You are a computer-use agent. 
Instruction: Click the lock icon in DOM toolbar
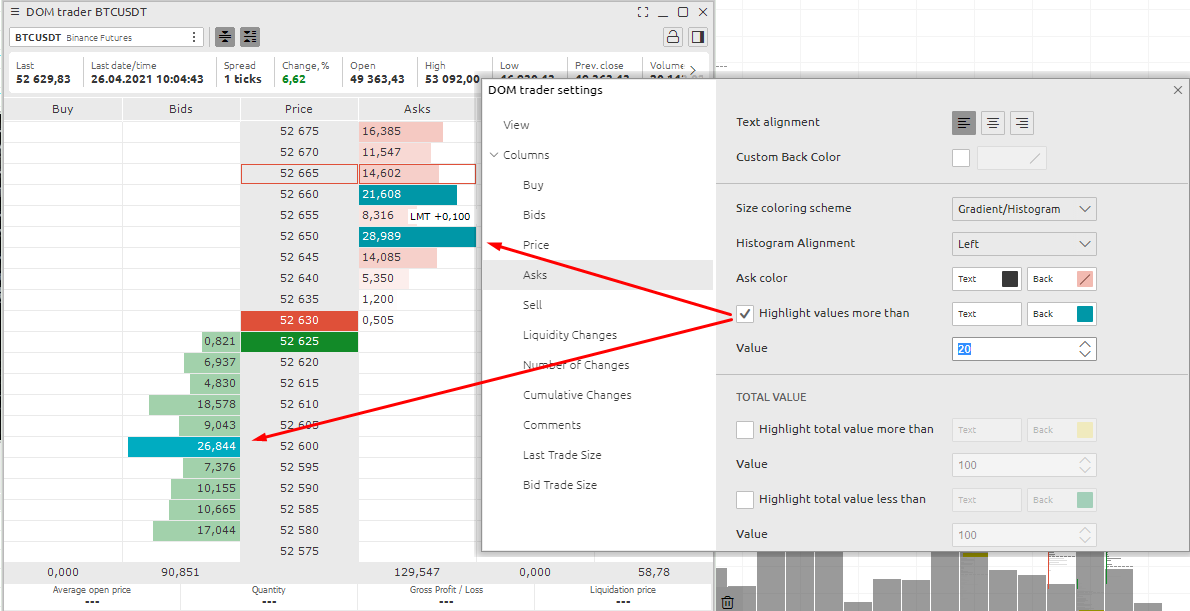point(673,37)
